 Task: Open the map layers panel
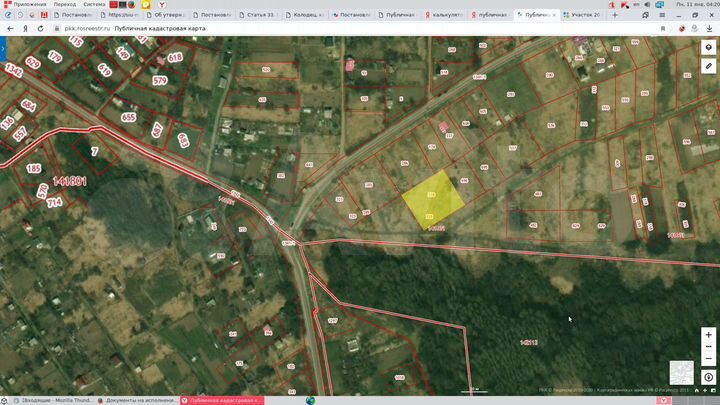pyautogui.click(x=708, y=47)
